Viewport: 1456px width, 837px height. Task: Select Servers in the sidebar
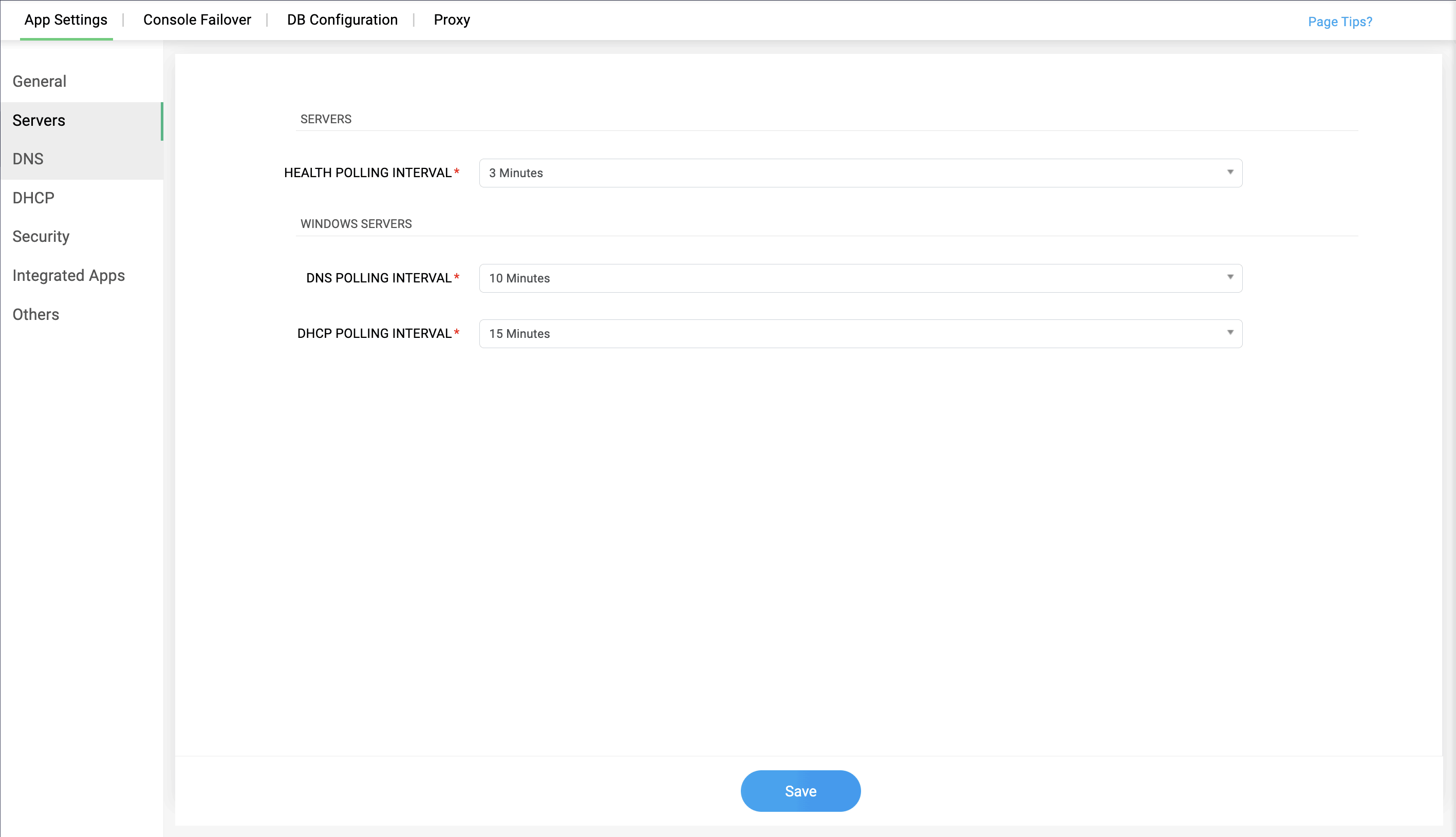pos(39,121)
